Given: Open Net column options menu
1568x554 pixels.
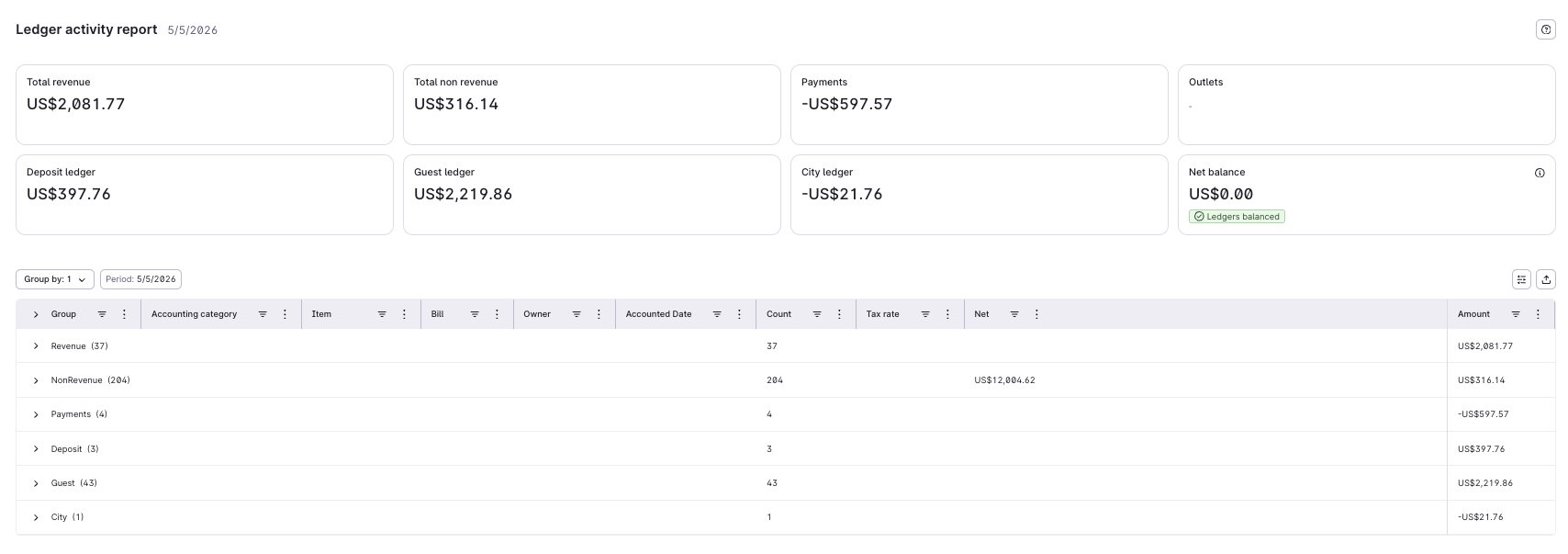Looking at the screenshot, I should coord(1037,314).
